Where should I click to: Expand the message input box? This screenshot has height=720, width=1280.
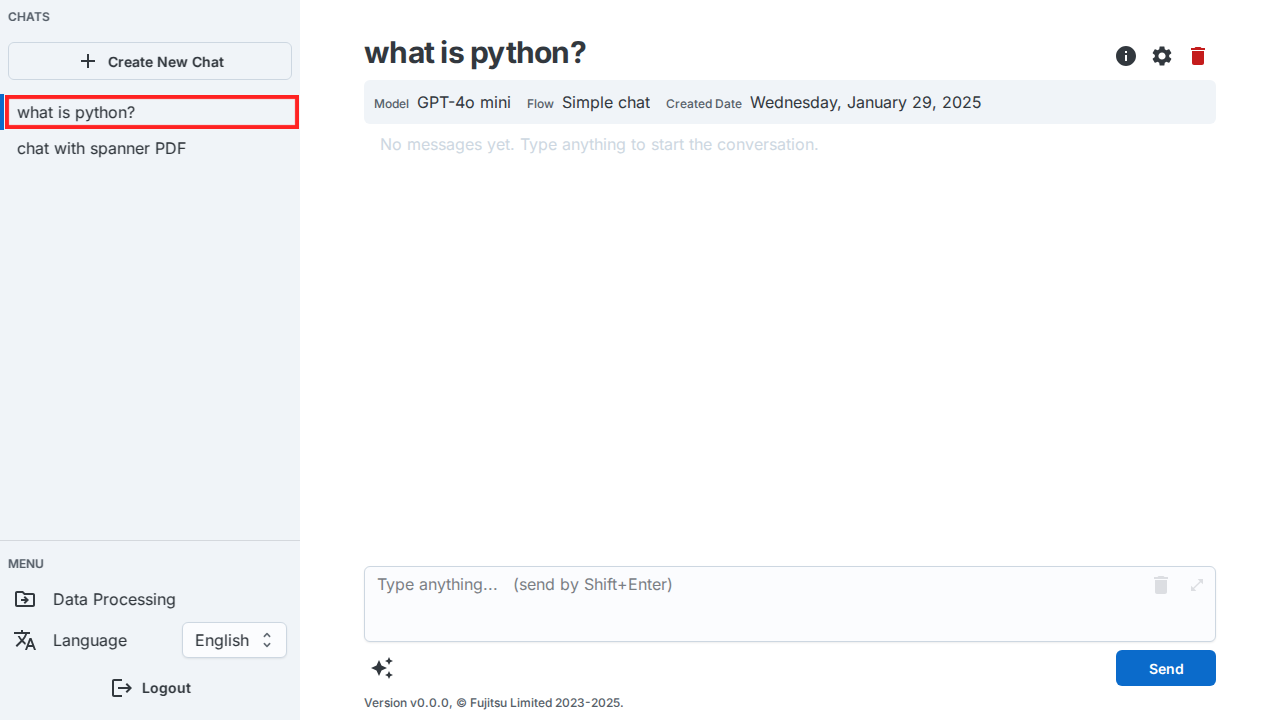pos(1197,585)
